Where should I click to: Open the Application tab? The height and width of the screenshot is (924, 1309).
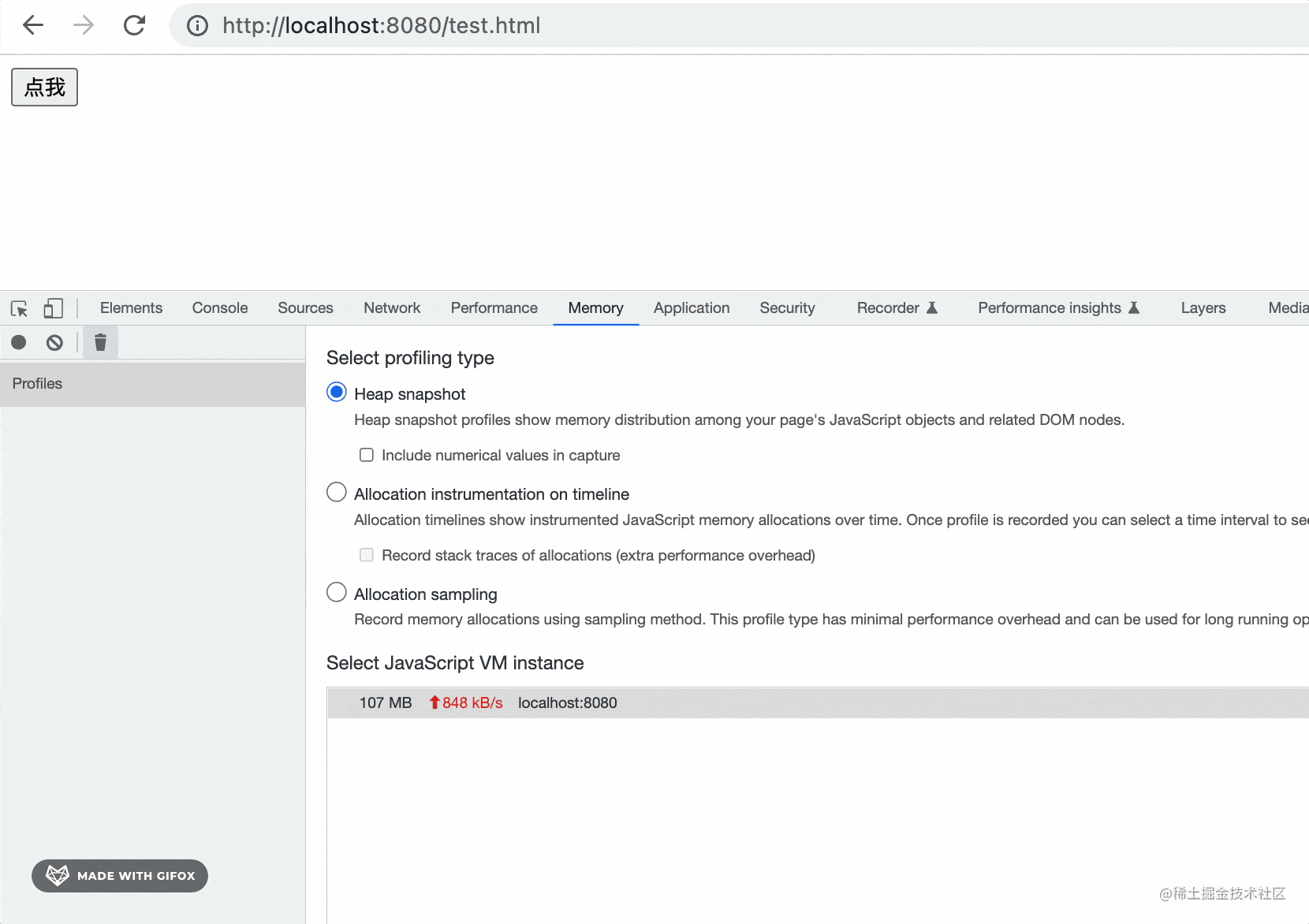(692, 308)
